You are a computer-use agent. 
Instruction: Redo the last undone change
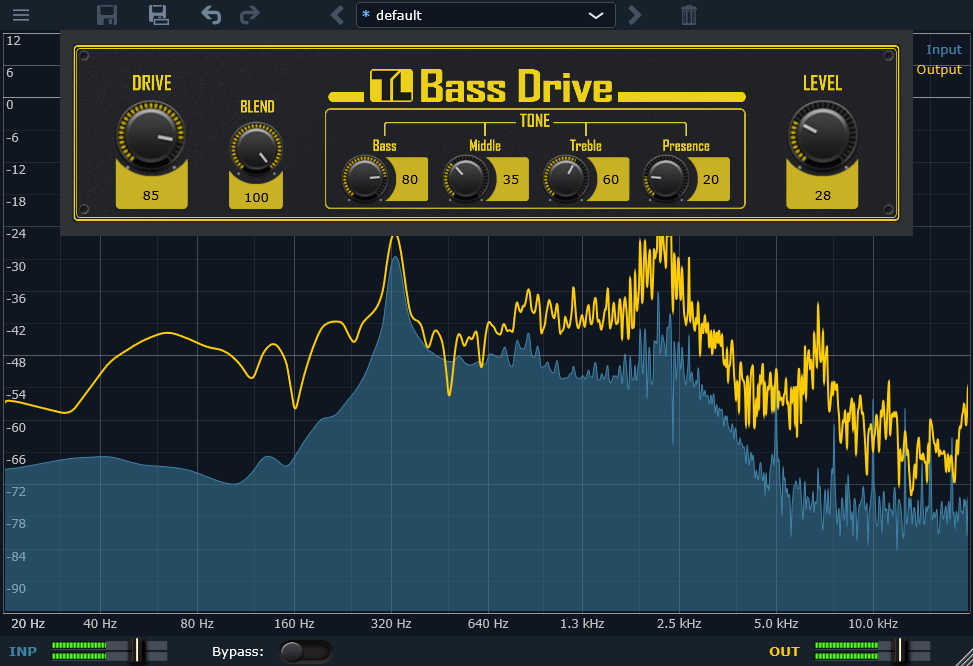(x=249, y=14)
